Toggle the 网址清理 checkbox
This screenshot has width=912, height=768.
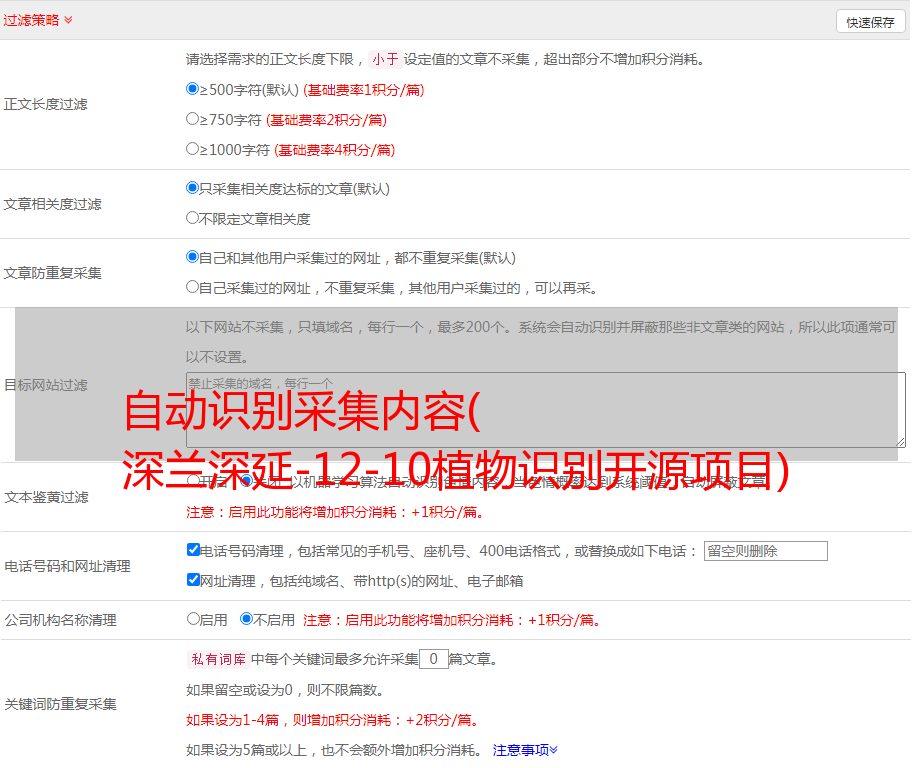point(194,580)
